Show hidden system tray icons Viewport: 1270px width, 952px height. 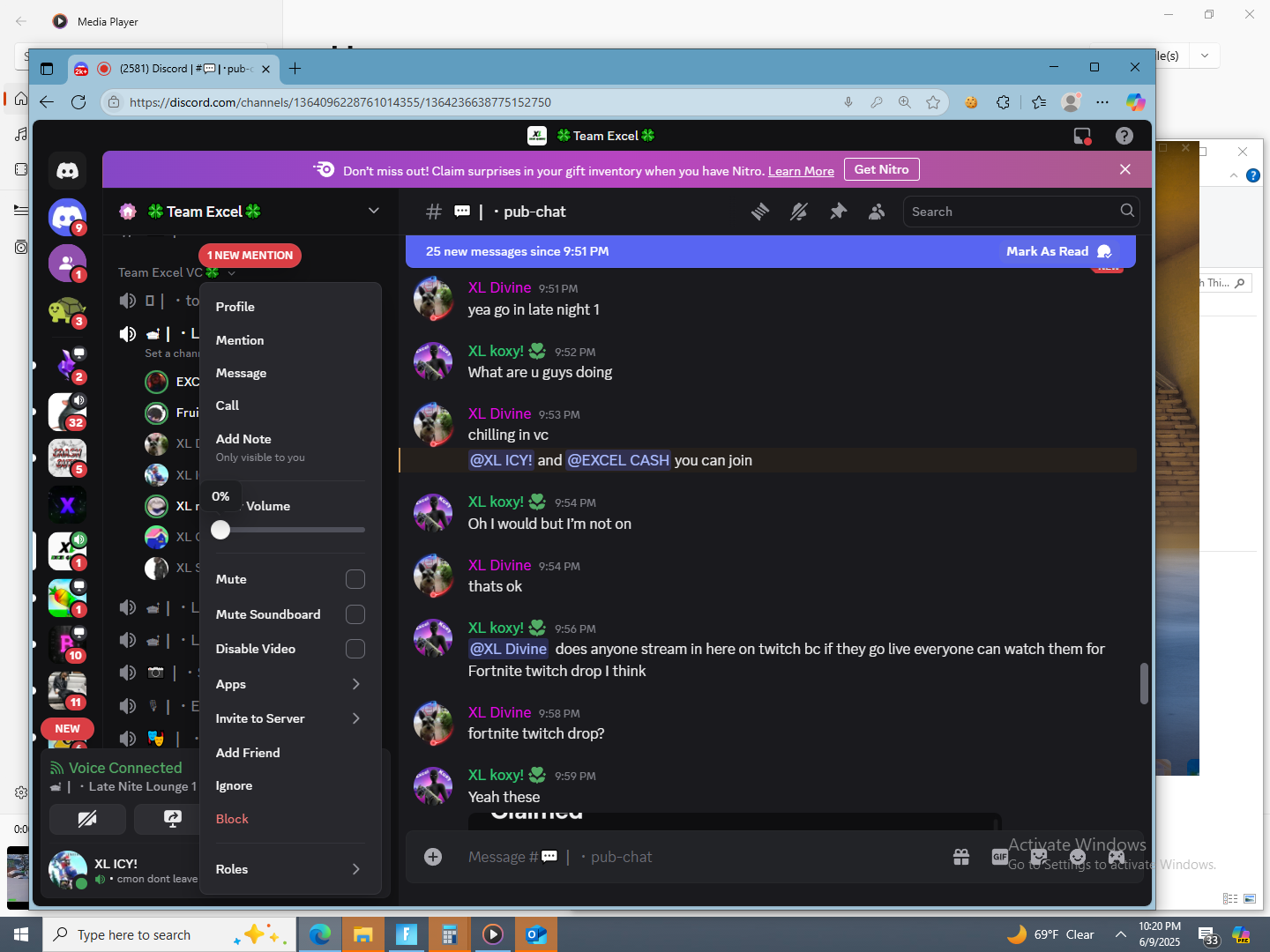pos(1120,934)
